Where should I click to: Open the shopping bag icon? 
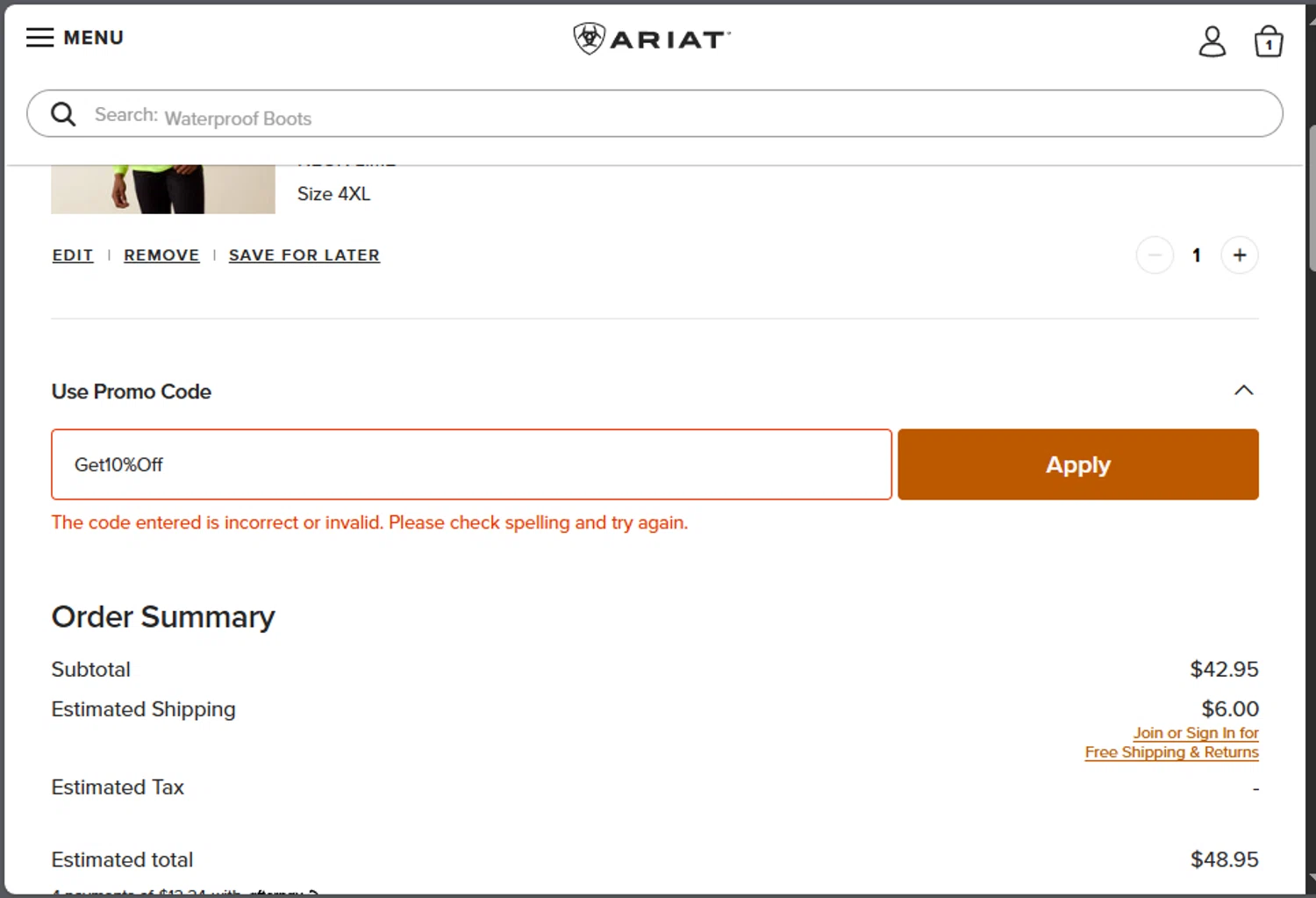[x=1268, y=41]
